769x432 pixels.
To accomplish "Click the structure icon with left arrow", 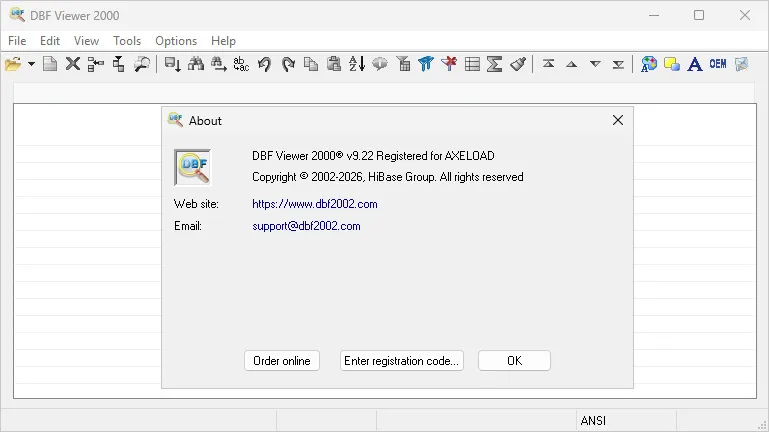I will [96, 64].
